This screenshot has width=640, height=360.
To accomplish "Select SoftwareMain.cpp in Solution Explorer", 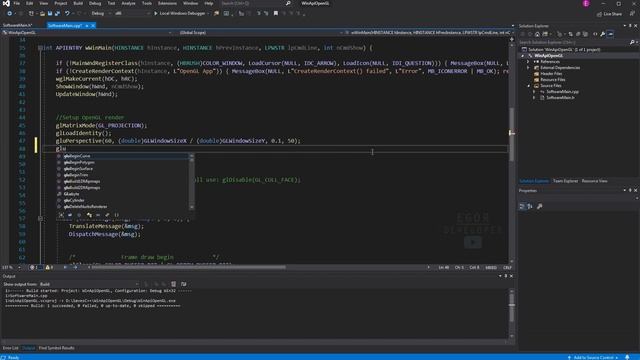I will tap(562, 92).
